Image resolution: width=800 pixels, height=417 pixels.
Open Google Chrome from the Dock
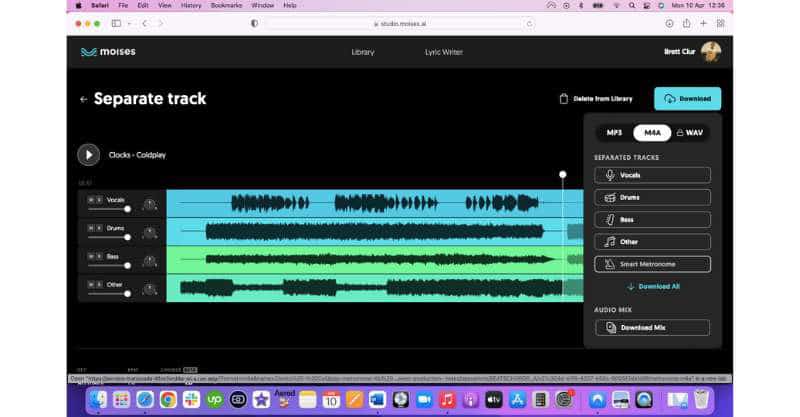[x=168, y=400]
